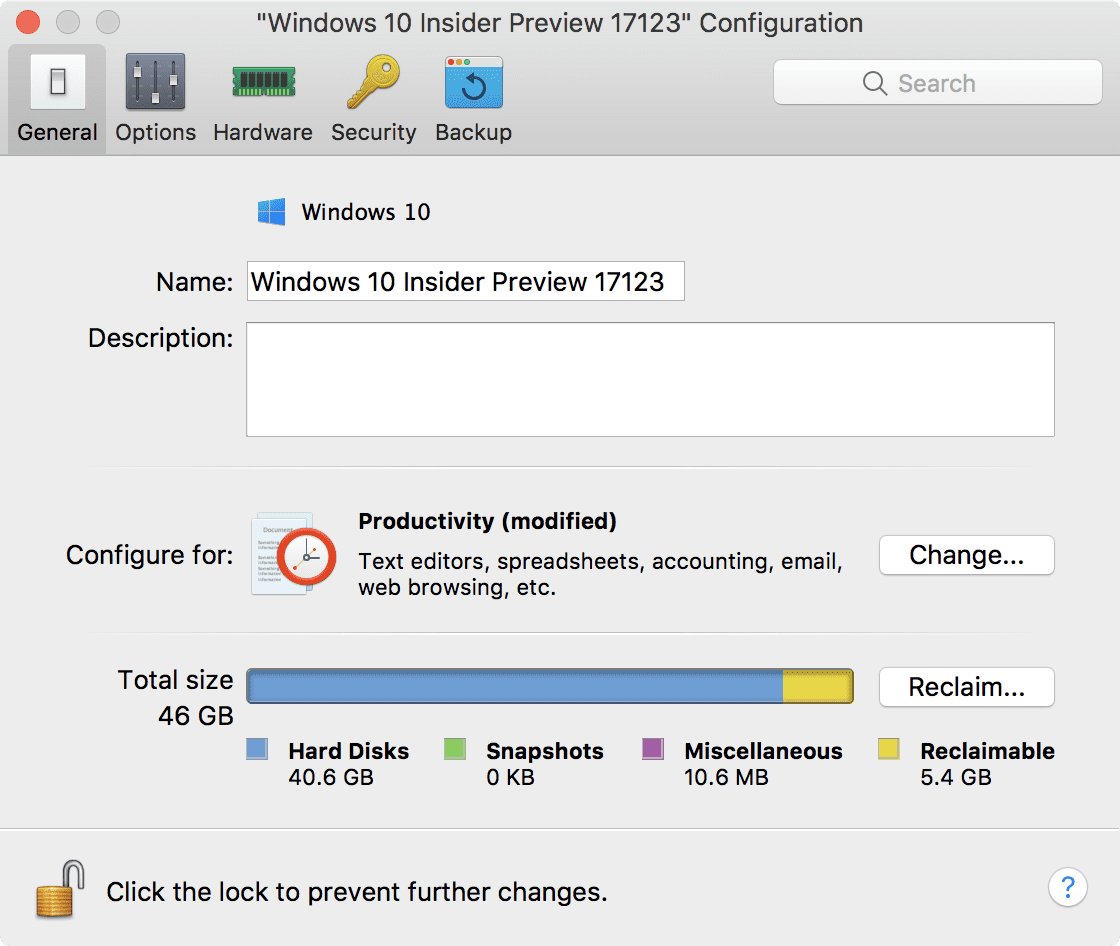Click the 'Windows 10' OS type text
Screen dimensions: 1120x946
(x=366, y=212)
